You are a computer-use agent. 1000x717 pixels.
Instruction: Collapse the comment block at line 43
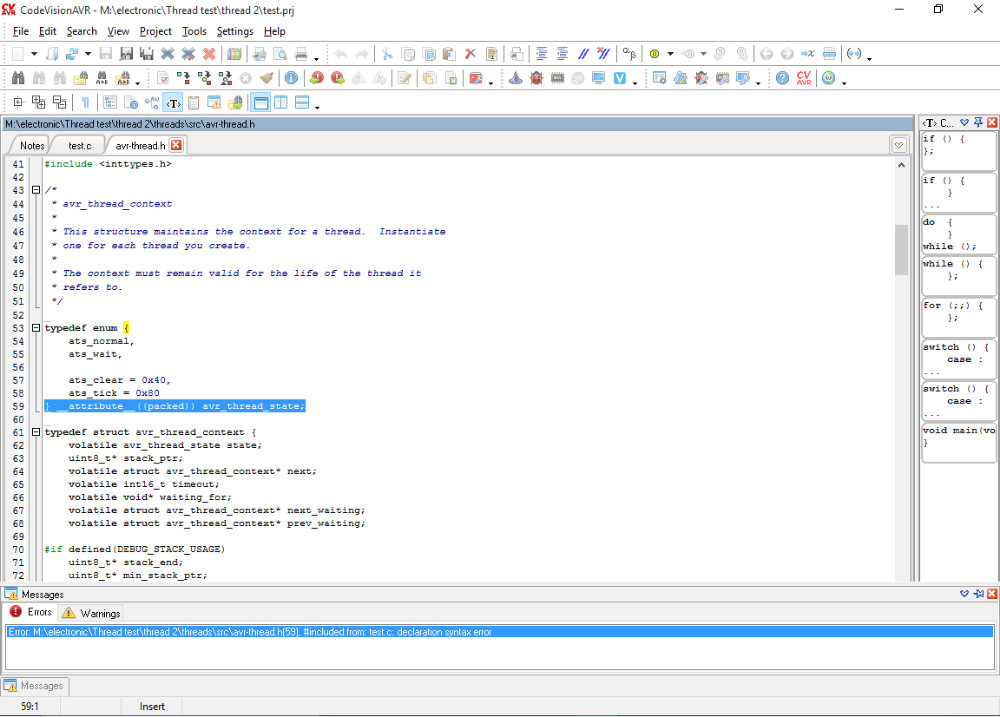tap(36, 190)
